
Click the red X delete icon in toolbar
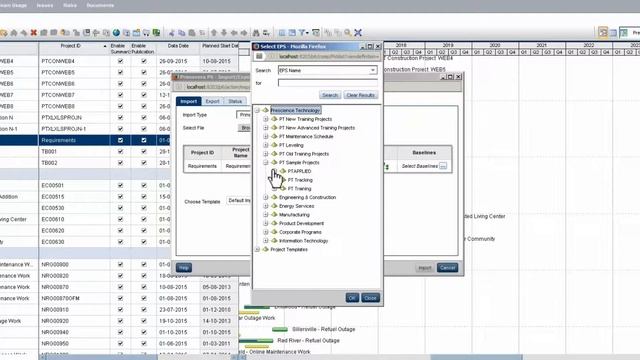(33, 33)
